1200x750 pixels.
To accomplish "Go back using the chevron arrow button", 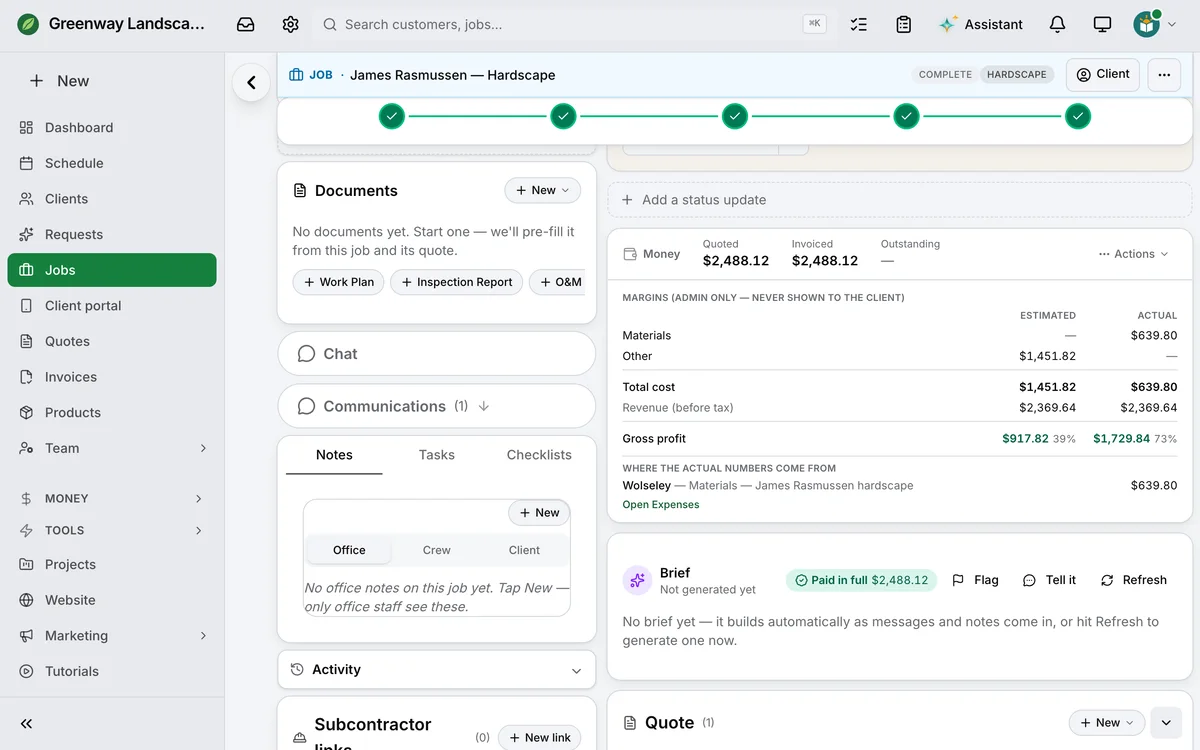I will pos(251,83).
